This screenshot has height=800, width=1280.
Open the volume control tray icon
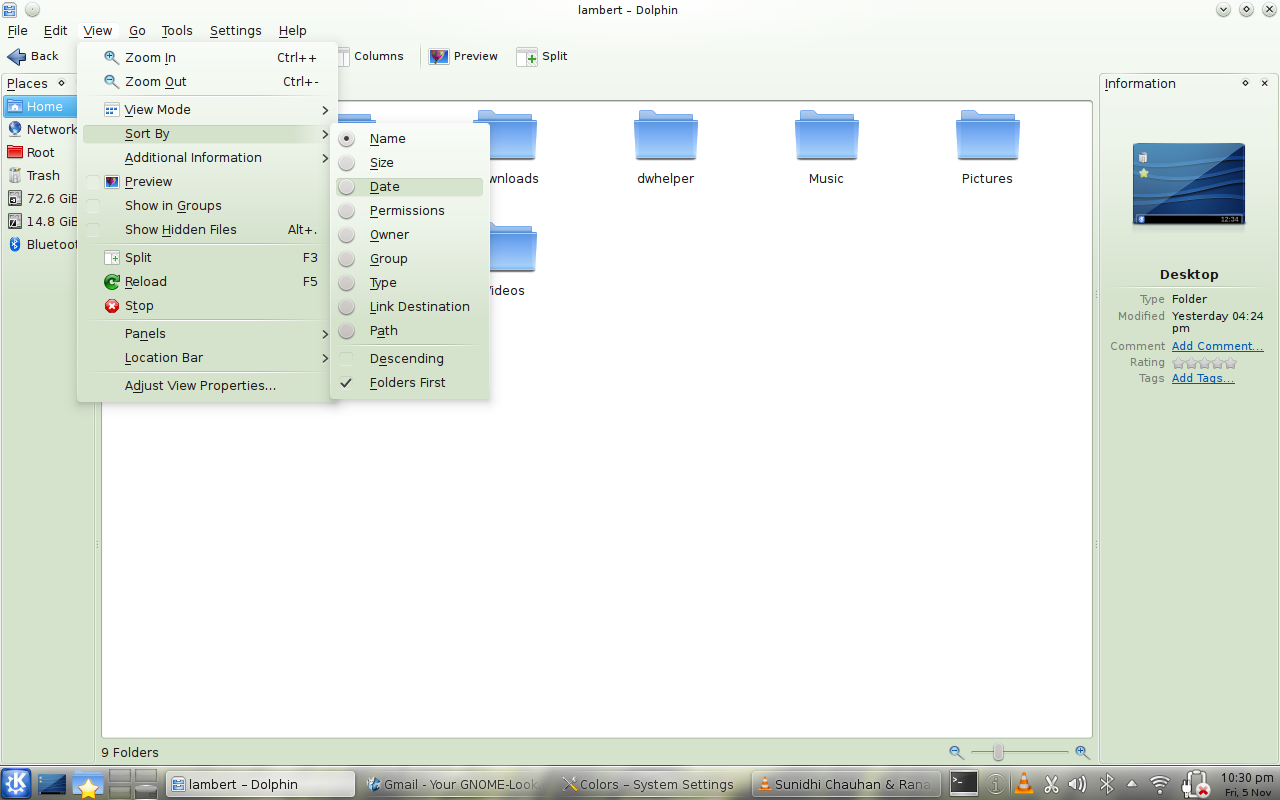point(1078,784)
